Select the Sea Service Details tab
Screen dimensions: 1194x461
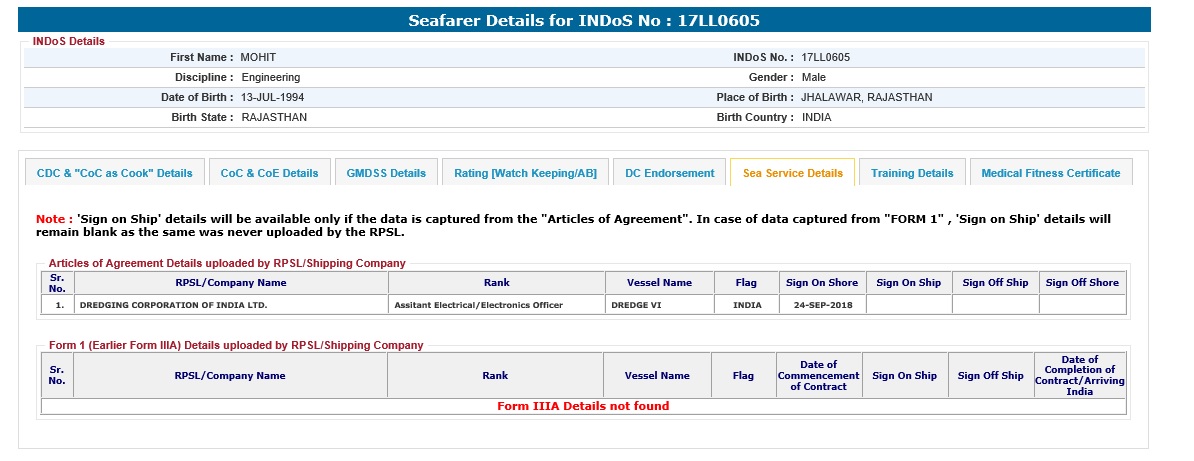(792, 173)
